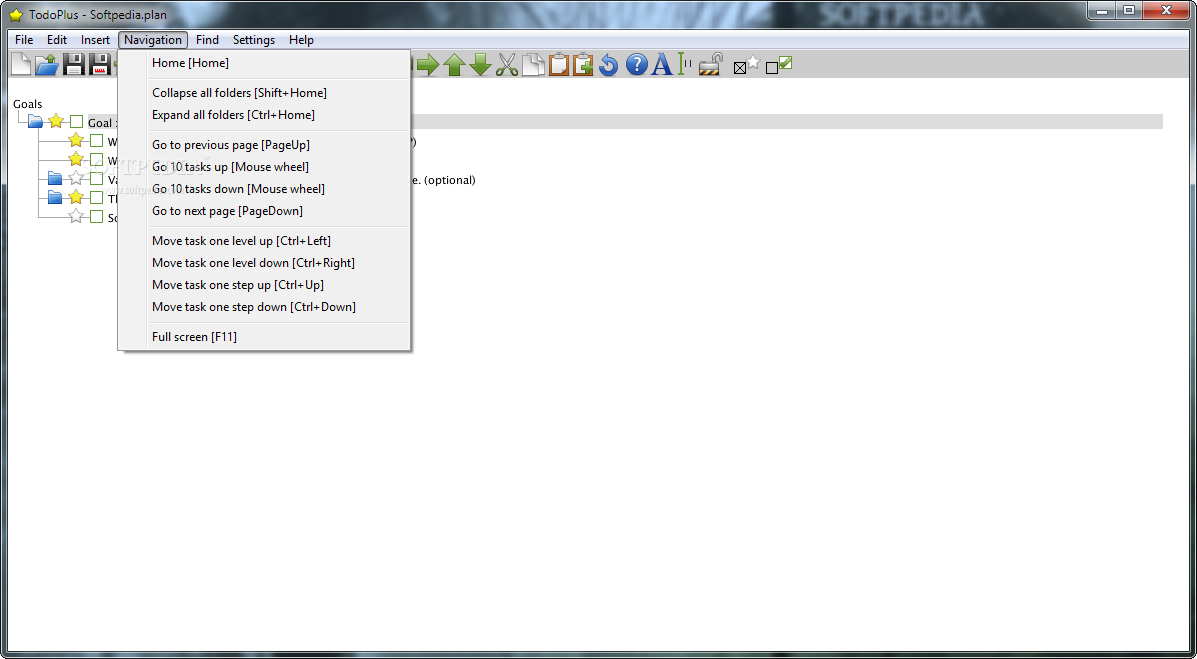
Task: Toggle the empty star on the 'So' row
Action: click(76, 216)
